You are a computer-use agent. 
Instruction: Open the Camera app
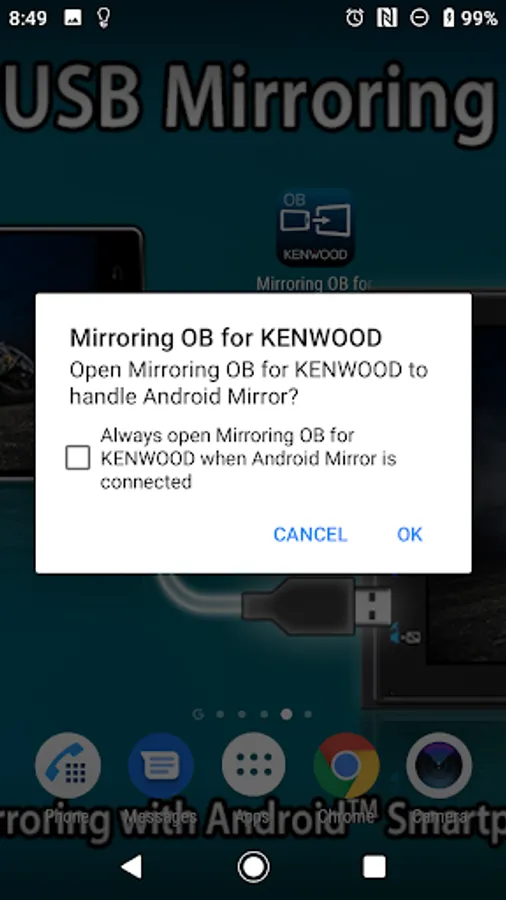coord(439,765)
